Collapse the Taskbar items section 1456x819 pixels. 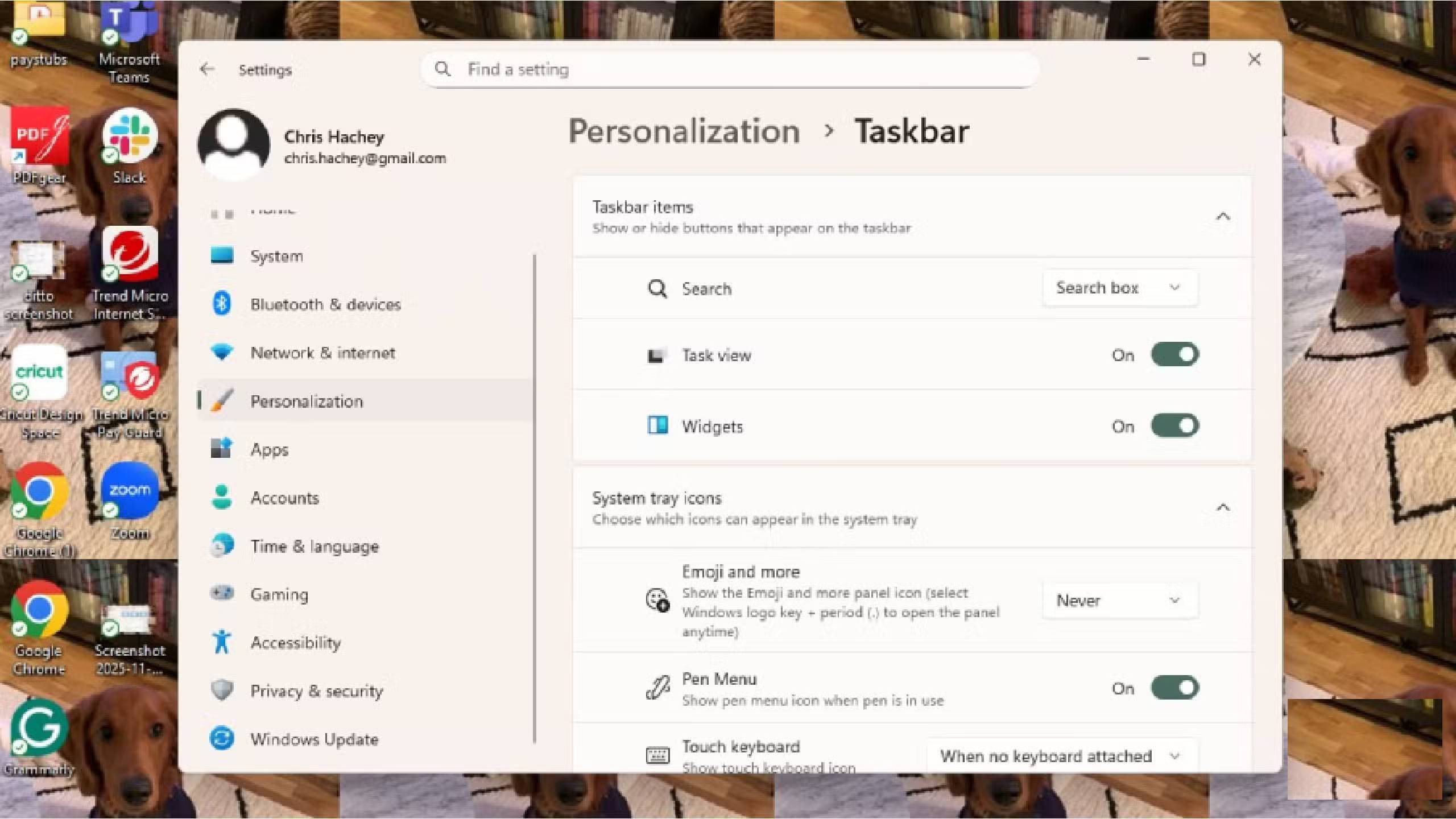1223,216
